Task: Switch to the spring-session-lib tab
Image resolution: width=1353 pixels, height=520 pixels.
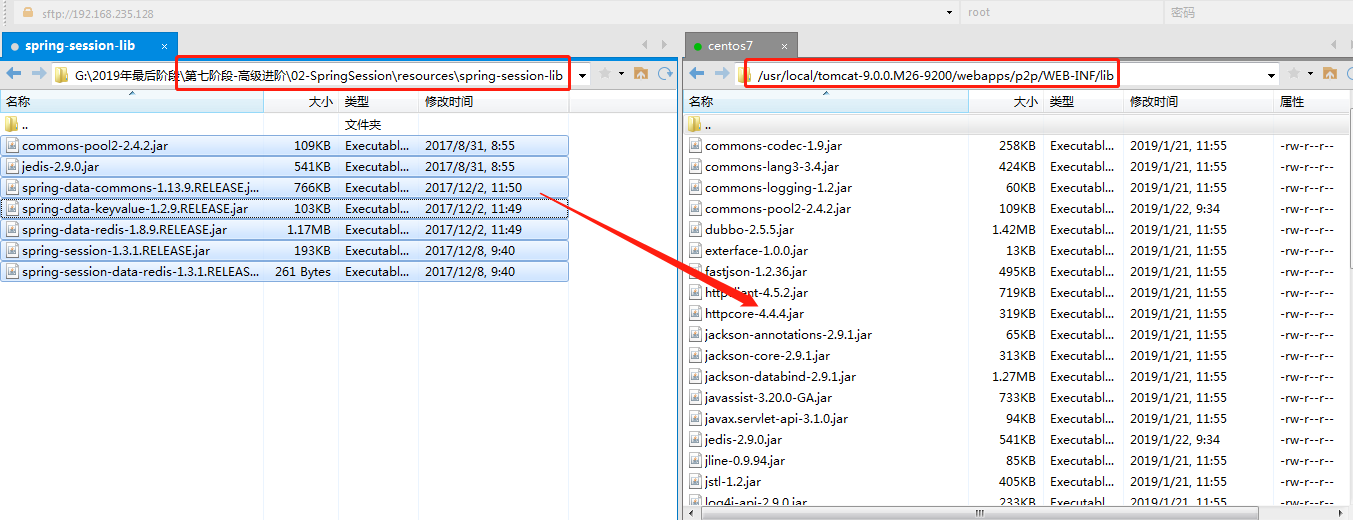Action: pos(80,46)
